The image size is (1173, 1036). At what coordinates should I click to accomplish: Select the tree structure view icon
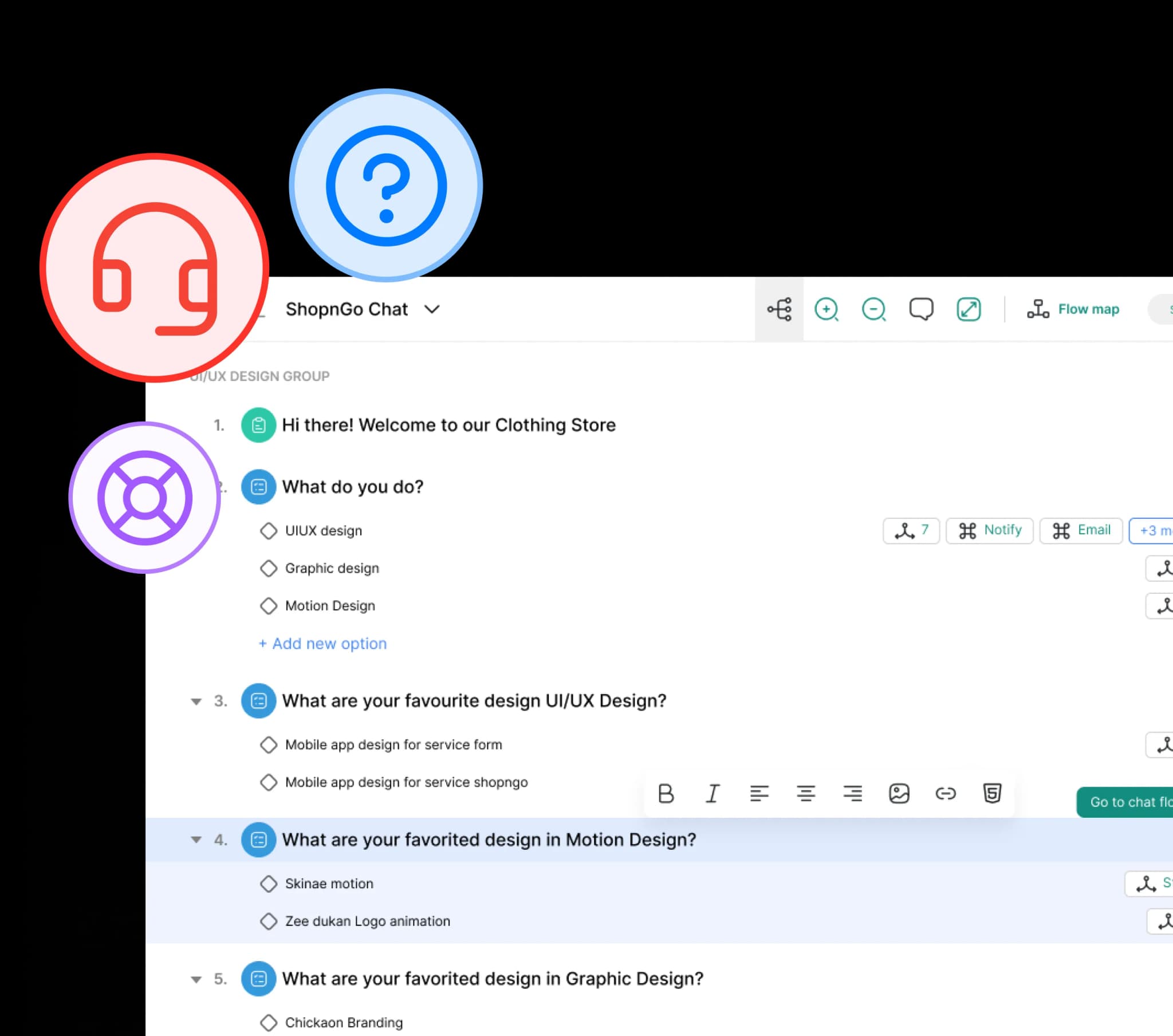tap(780, 309)
